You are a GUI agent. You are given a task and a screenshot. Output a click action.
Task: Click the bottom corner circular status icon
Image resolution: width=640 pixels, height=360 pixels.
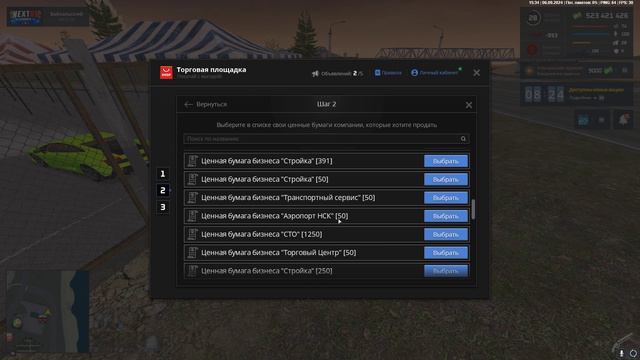[x=633, y=353]
